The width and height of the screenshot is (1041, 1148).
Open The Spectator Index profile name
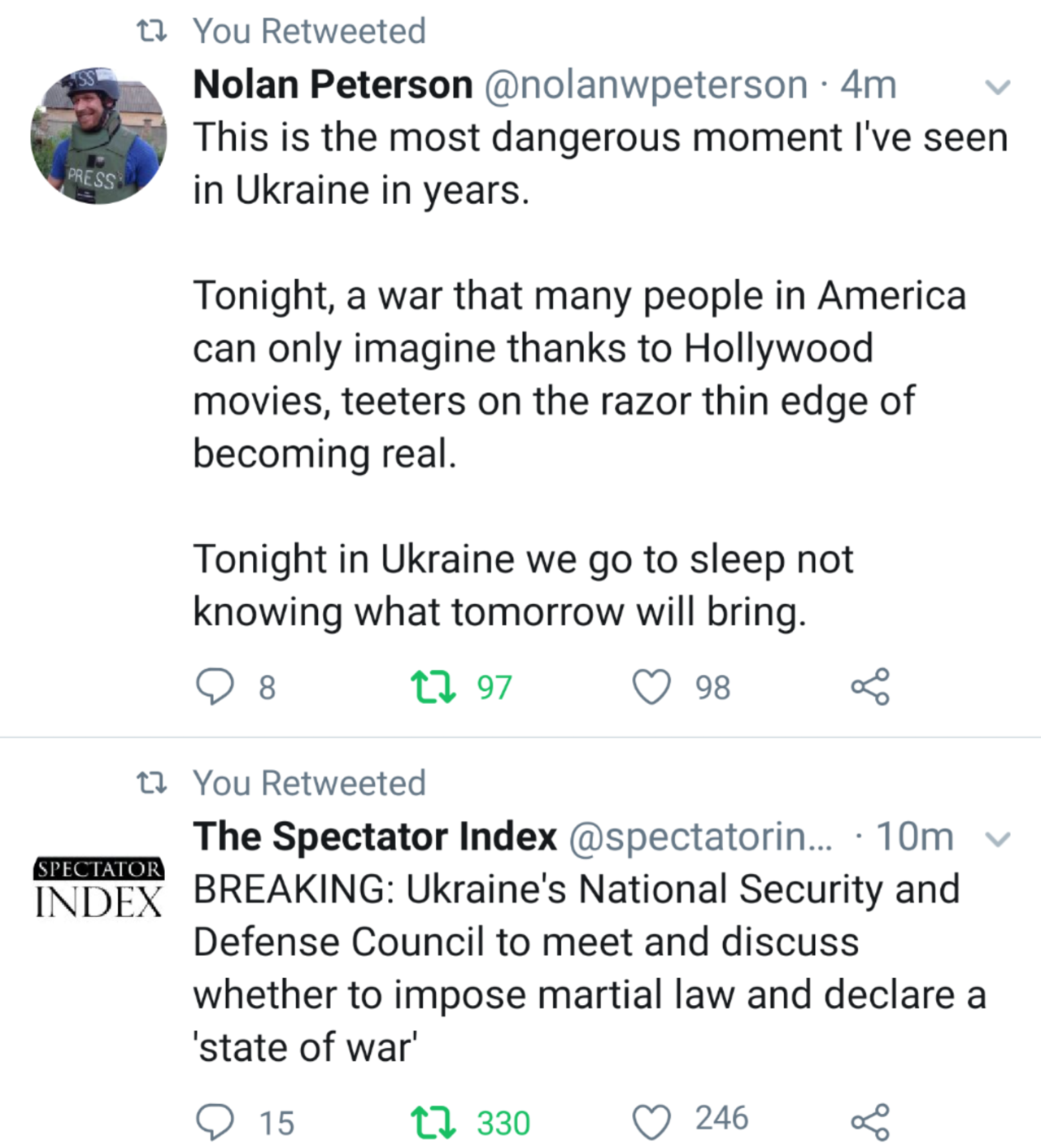coord(375,837)
